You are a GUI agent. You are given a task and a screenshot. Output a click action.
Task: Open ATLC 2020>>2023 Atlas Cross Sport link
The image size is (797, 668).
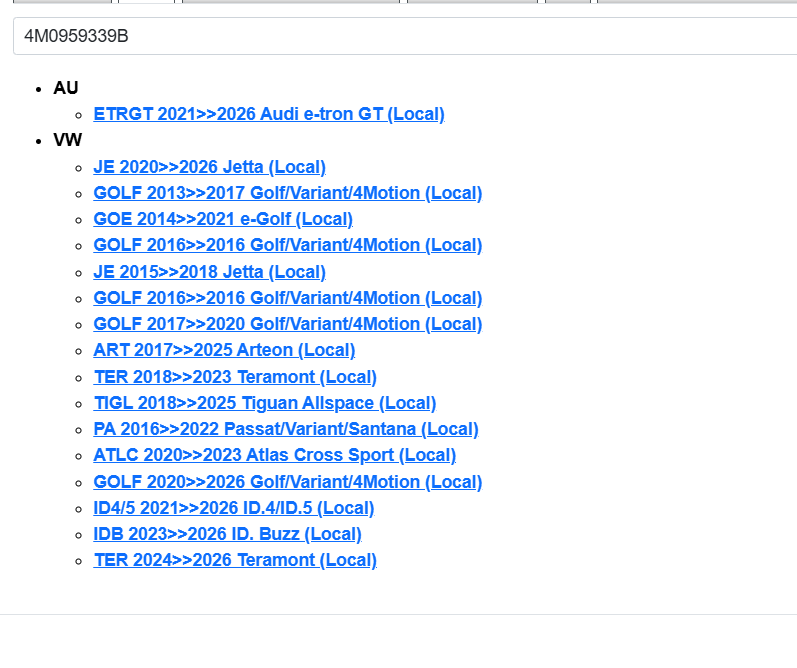click(x=274, y=455)
